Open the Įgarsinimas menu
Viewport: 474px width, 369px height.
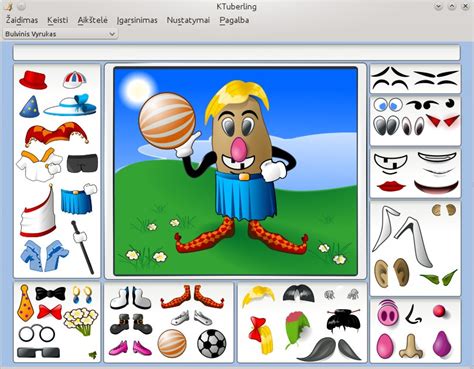coord(137,20)
